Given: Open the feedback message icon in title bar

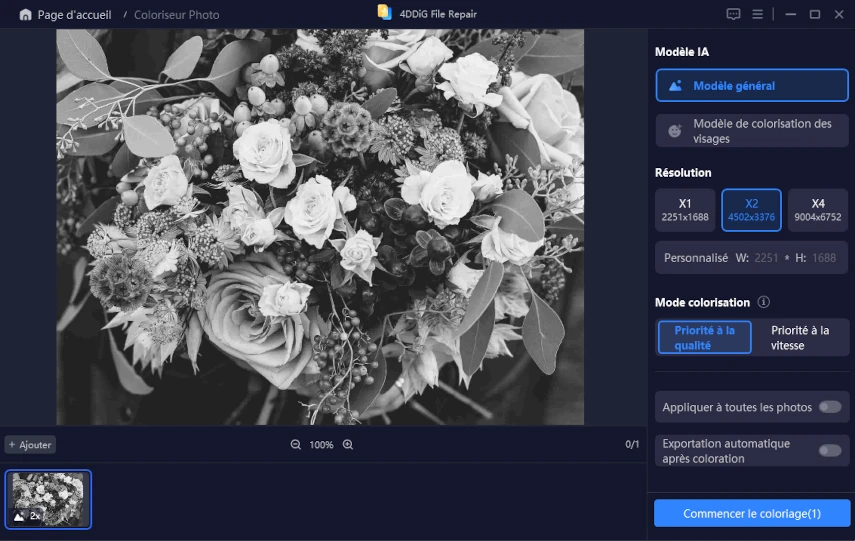Looking at the screenshot, I should [x=733, y=15].
